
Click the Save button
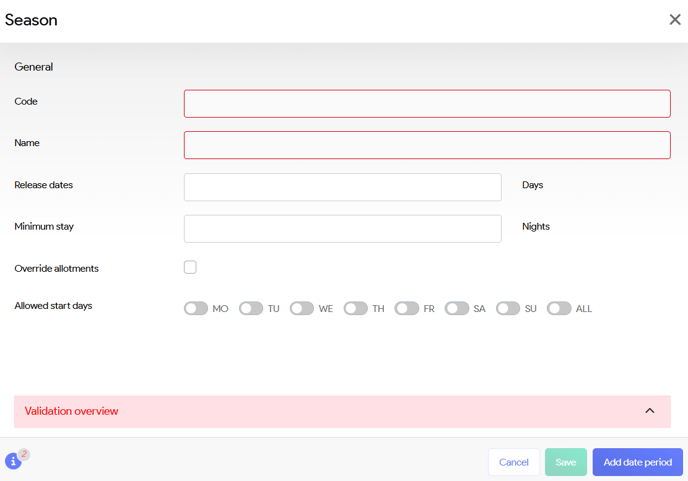point(565,462)
